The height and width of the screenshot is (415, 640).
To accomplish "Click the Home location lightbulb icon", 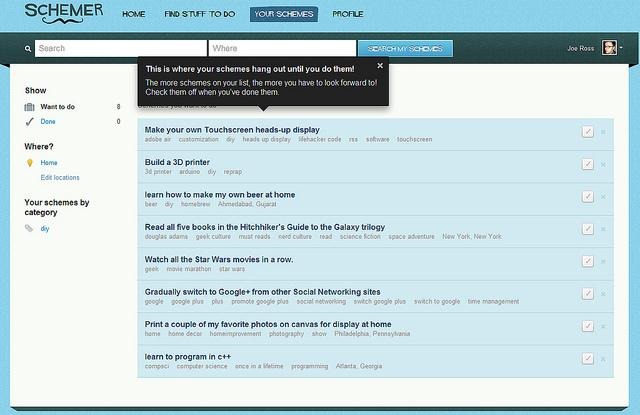I will (x=30, y=162).
